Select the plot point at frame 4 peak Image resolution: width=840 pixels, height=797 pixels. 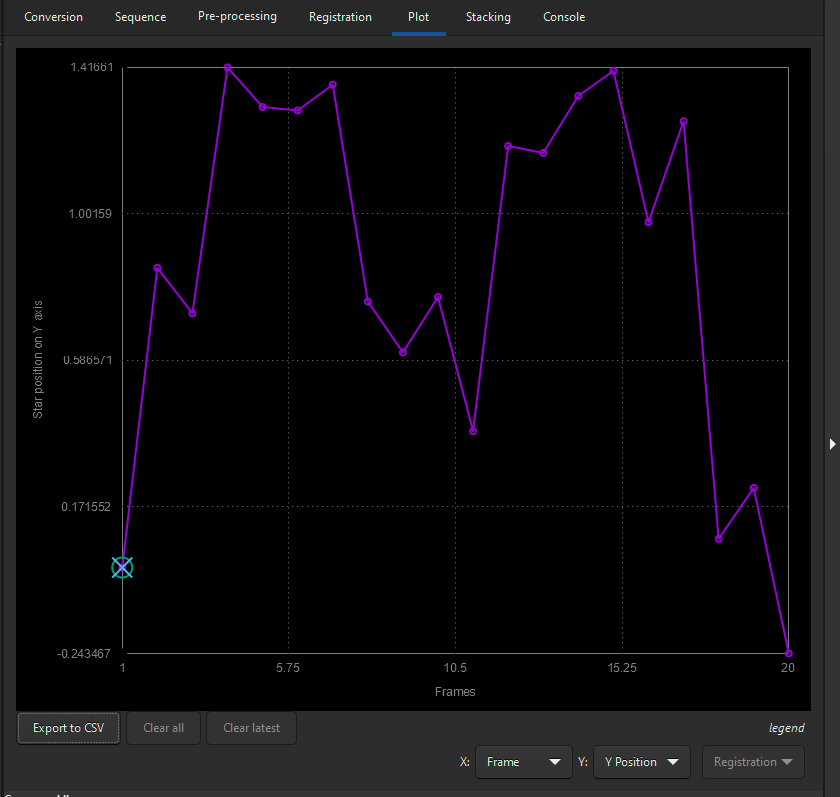coord(228,68)
